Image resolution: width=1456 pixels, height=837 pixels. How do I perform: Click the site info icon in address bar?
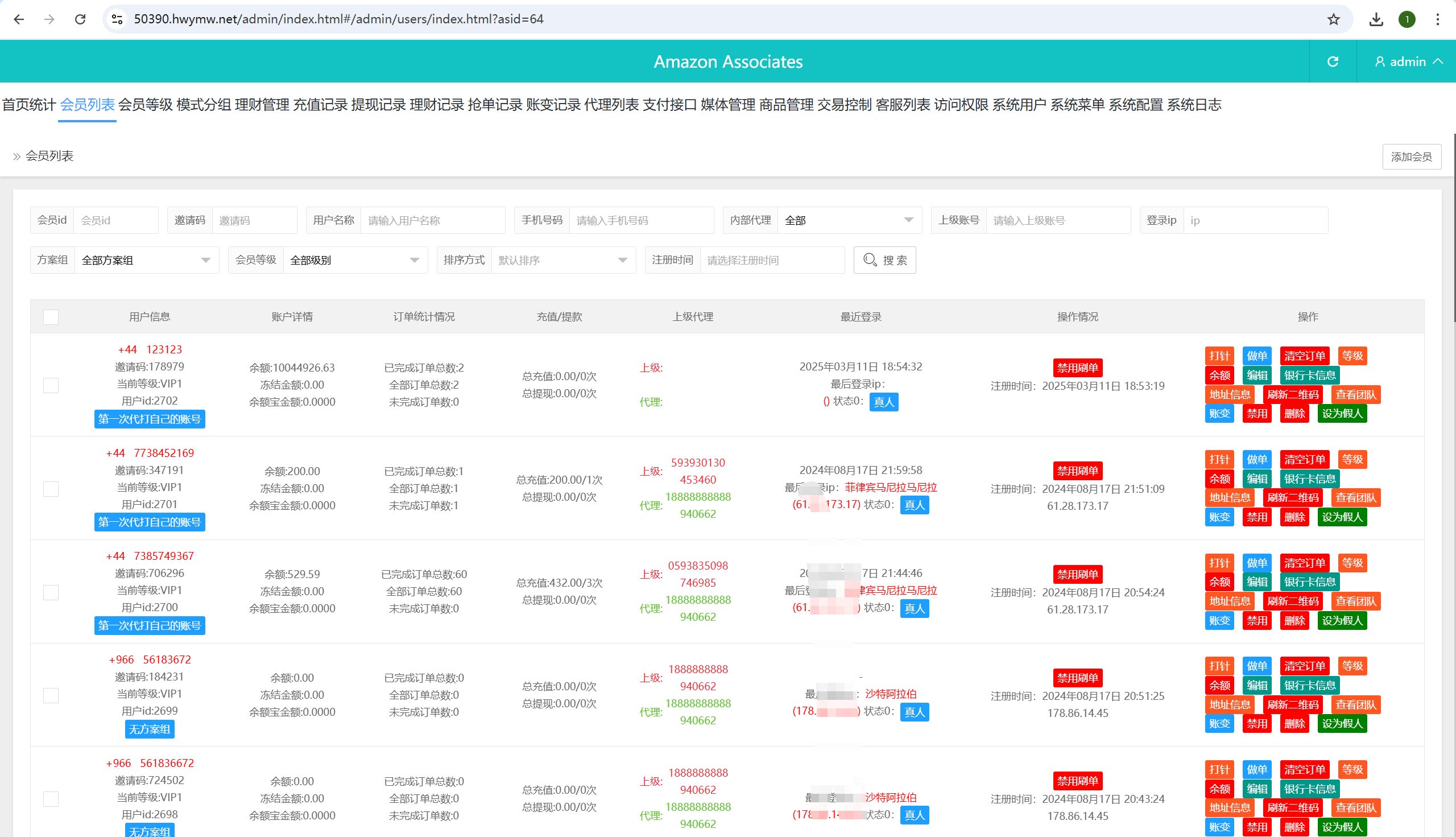pos(117,19)
